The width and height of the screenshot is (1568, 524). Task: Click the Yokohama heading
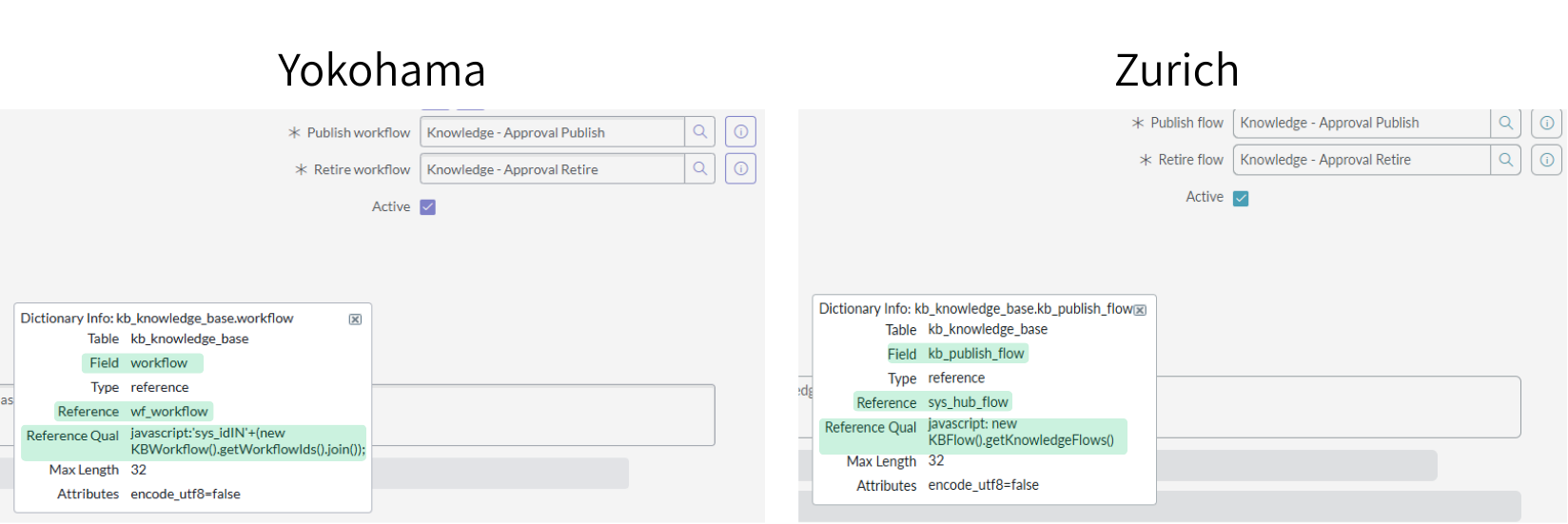(x=382, y=70)
